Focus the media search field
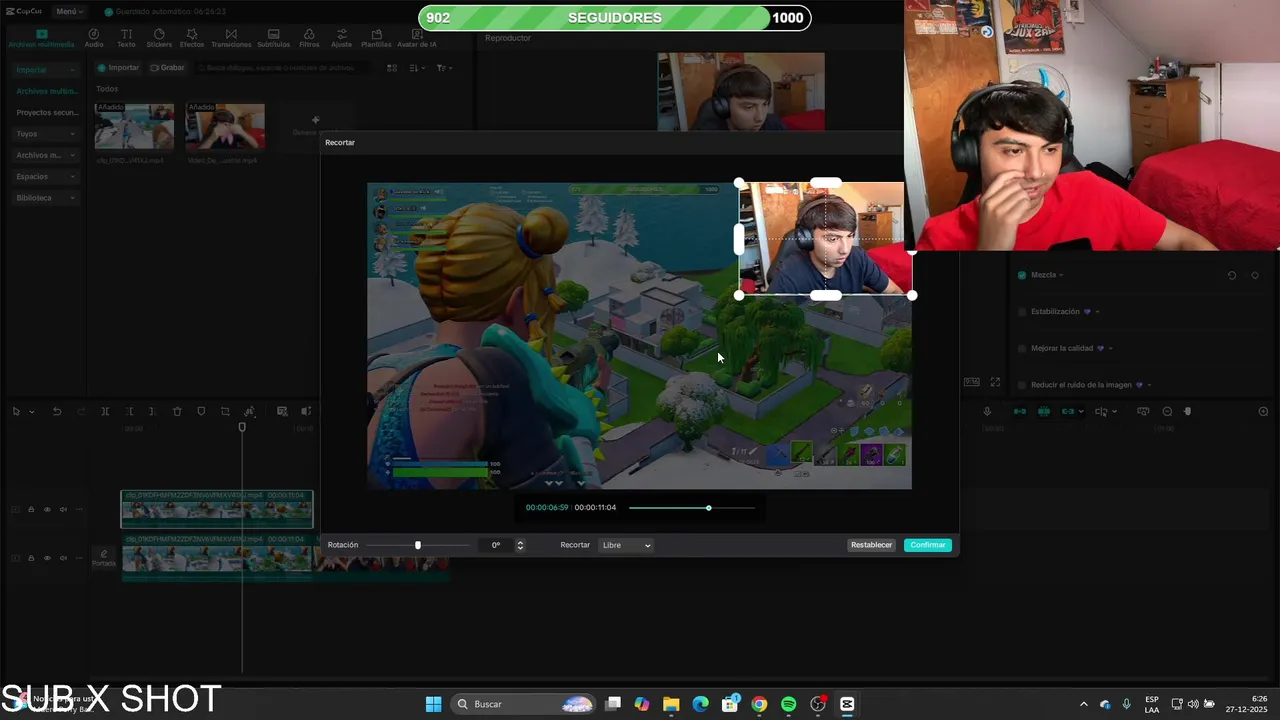Viewport: 1280px width, 720px height. click(285, 68)
